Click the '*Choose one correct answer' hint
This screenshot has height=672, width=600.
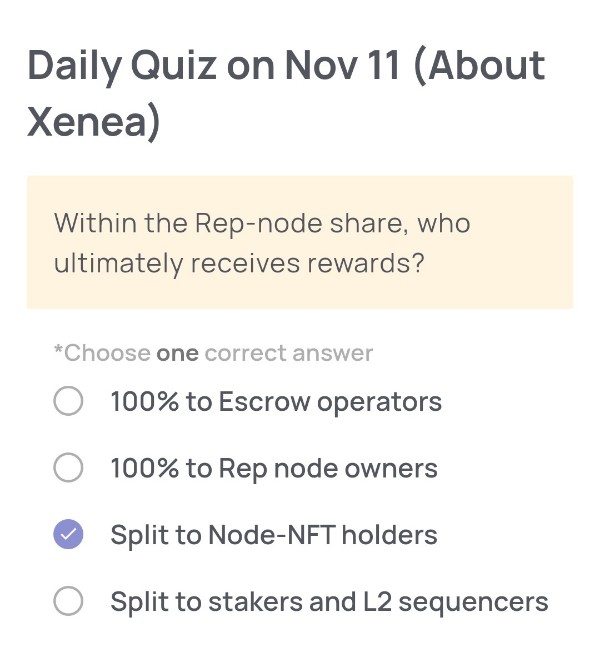click(x=213, y=353)
